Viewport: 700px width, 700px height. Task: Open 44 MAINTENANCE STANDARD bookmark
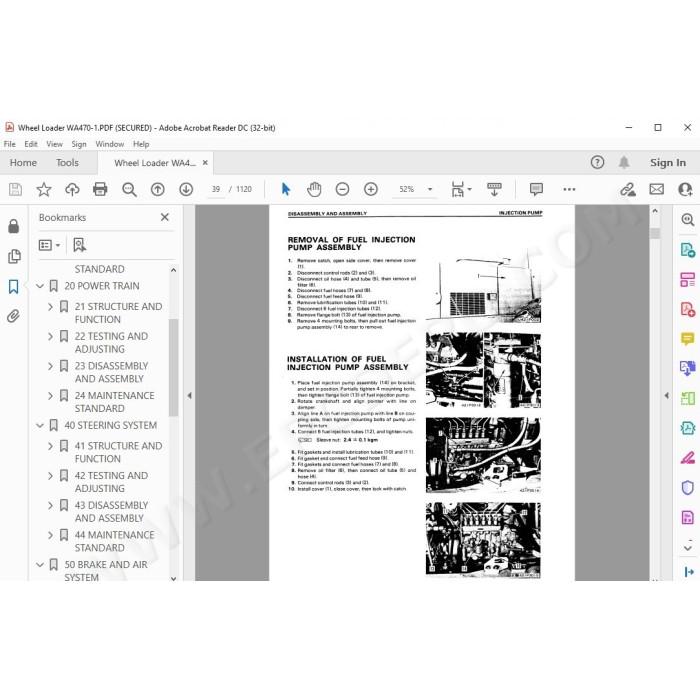tap(115, 541)
